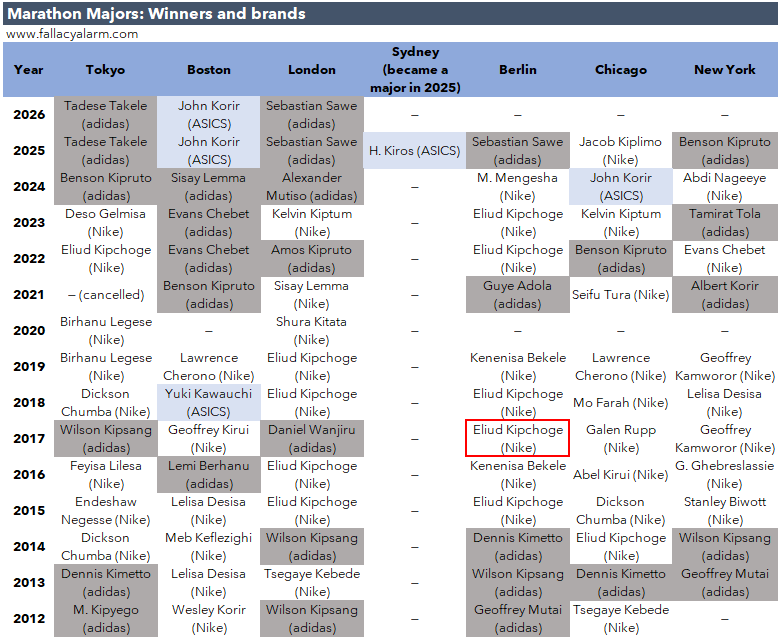
Task: Click 'Sebastian Sawe (adidas)' under Berlin in 2025
Action: tap(518, 150)
